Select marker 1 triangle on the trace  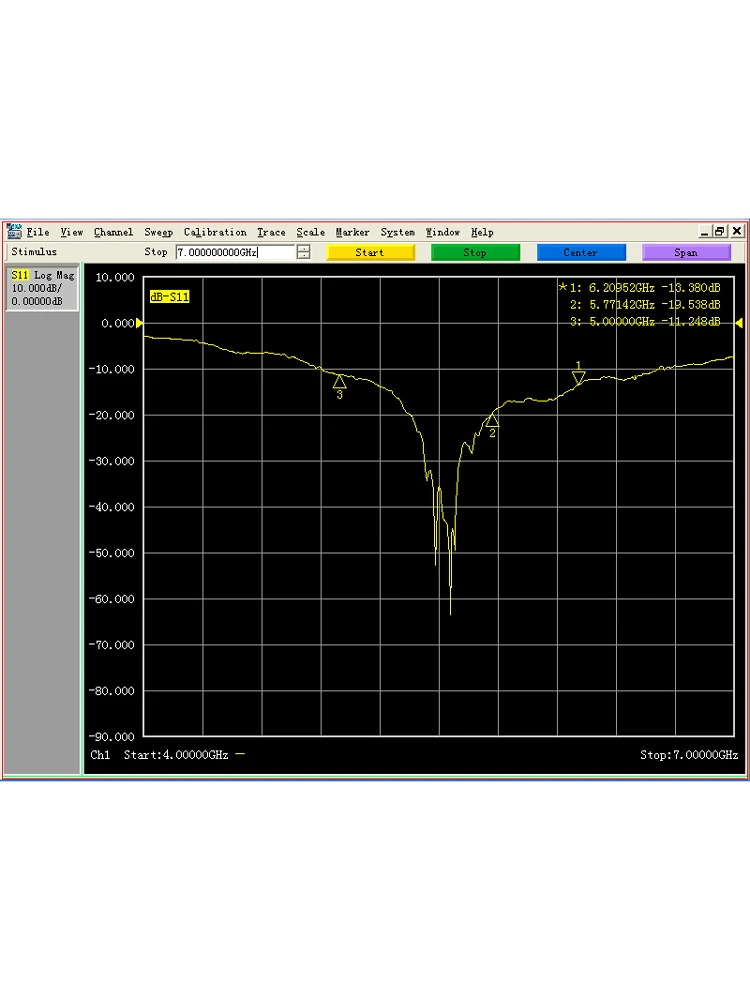tap(578, 377)
